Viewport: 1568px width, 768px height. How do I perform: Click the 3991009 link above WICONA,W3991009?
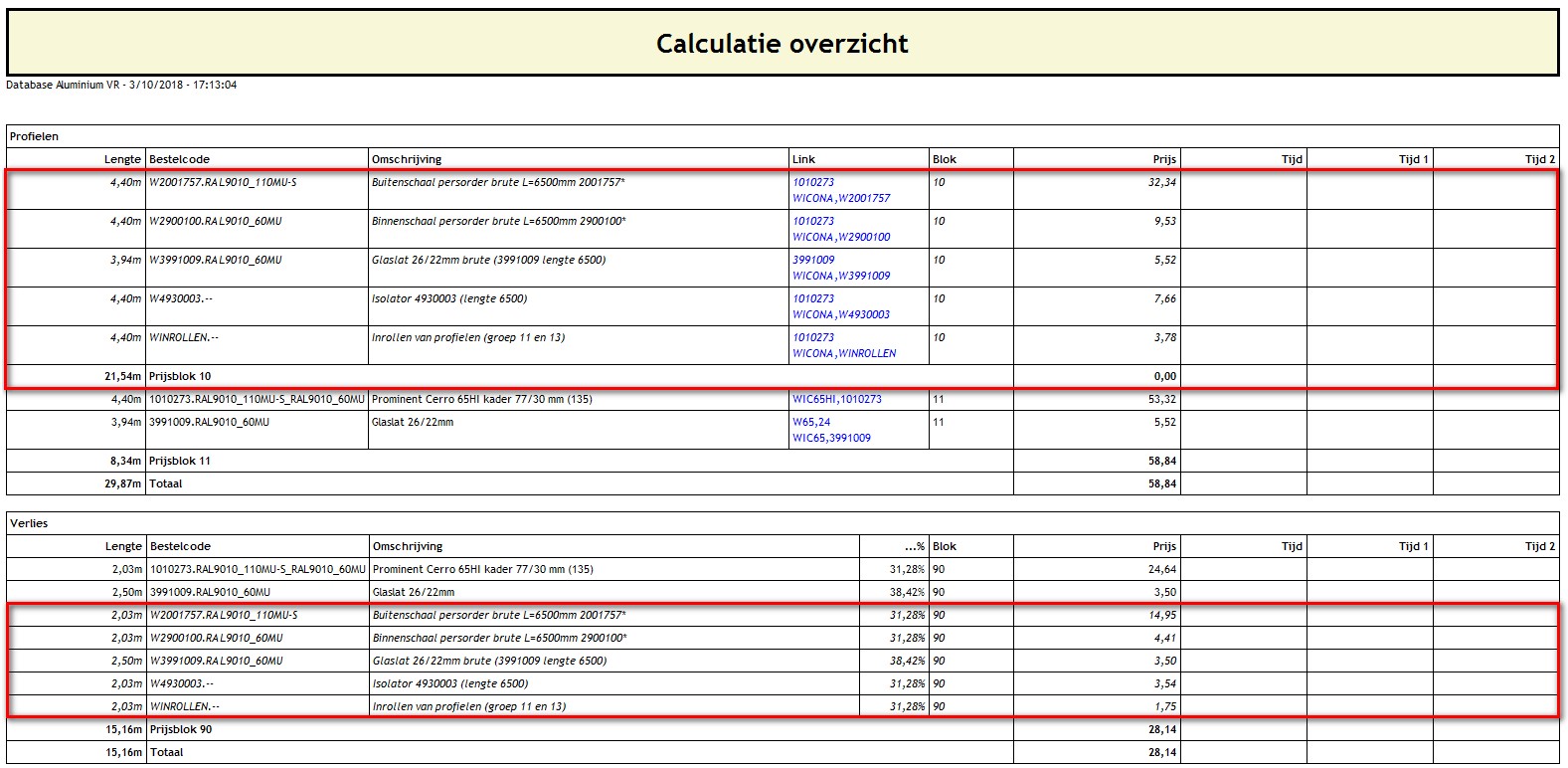[x=813, y=260]
